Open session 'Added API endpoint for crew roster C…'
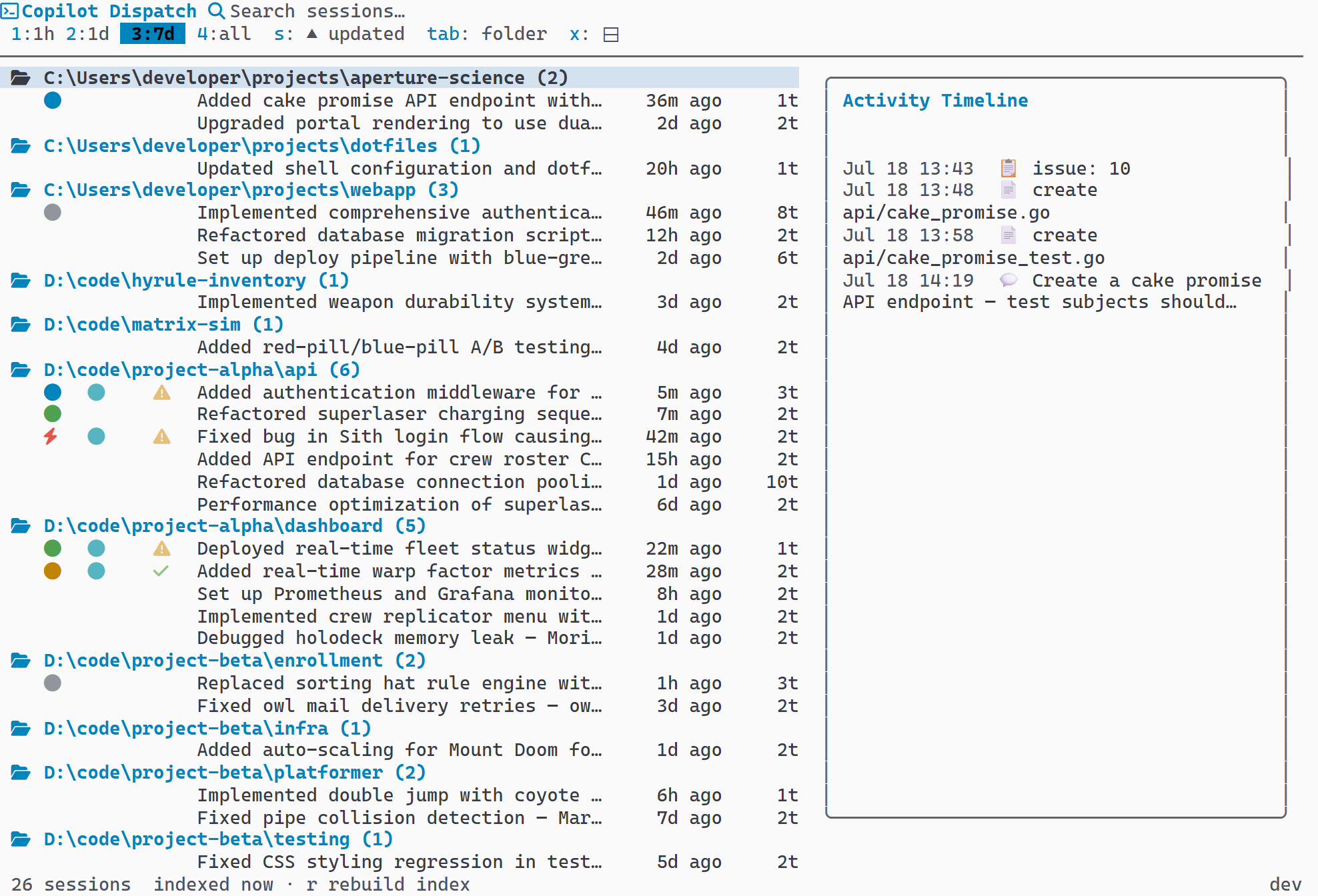This screenshot has height=896, width=1318. [400, 459]
